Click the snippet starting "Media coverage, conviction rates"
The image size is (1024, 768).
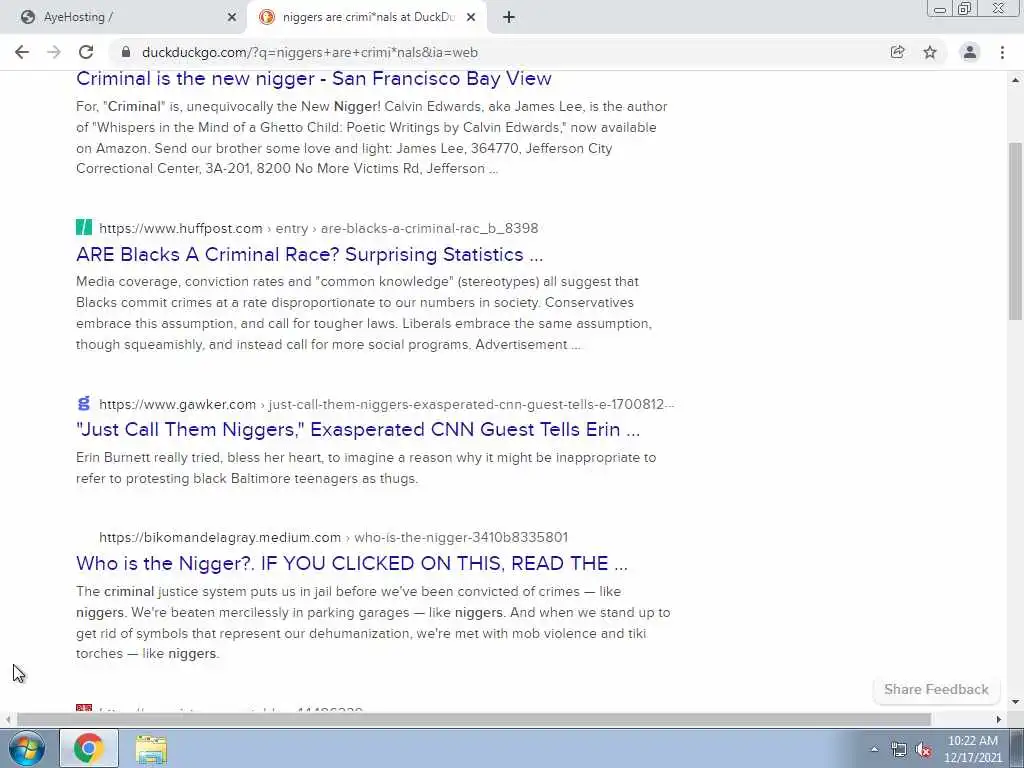(364, 313)
